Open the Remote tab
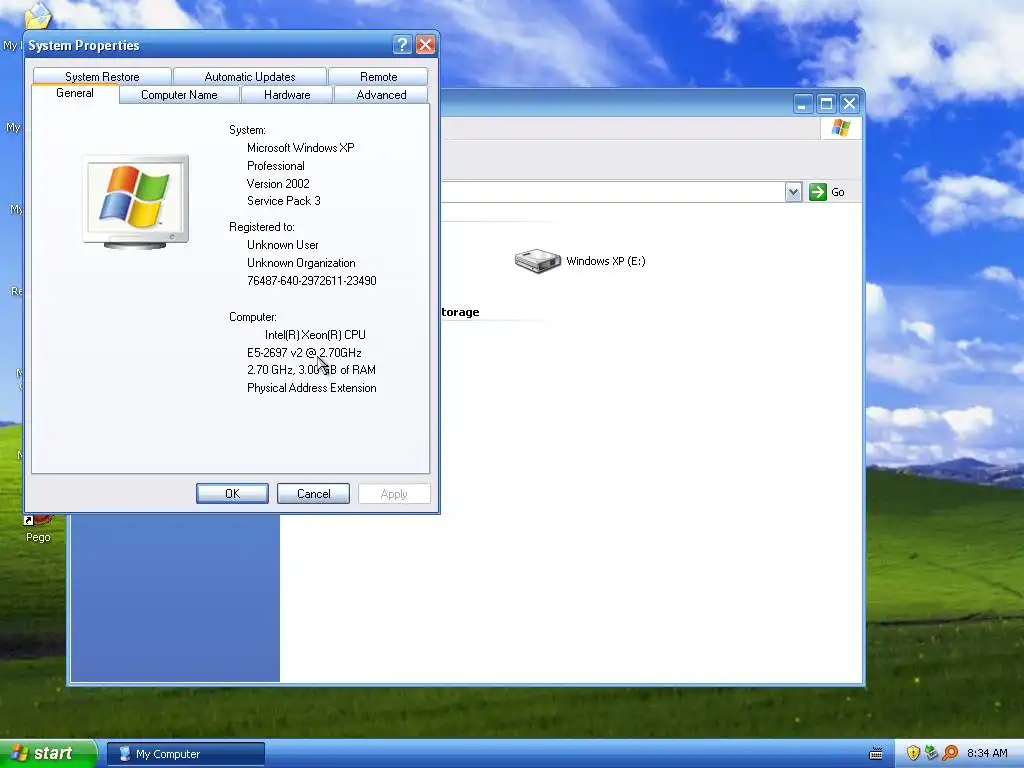The width and height of the screenshot is (1024, 768). 378,76
